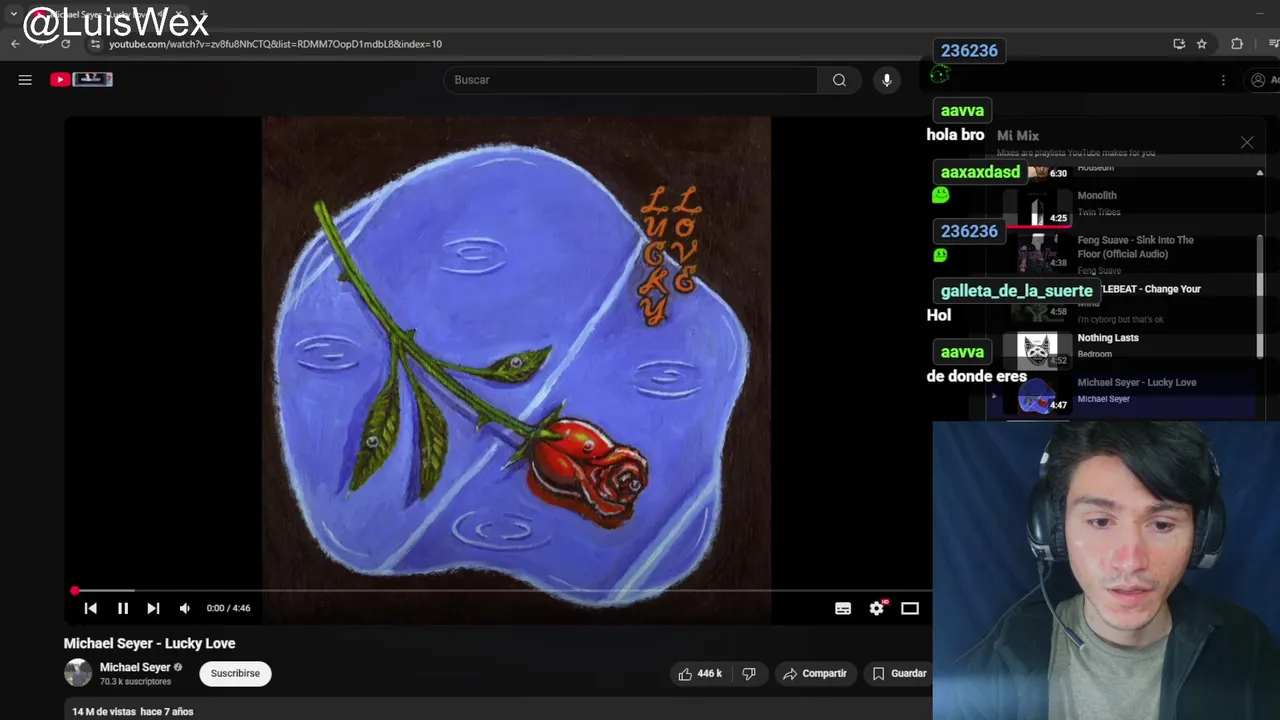
Task: Click the Guardar save button
Action: pos(899,674)
